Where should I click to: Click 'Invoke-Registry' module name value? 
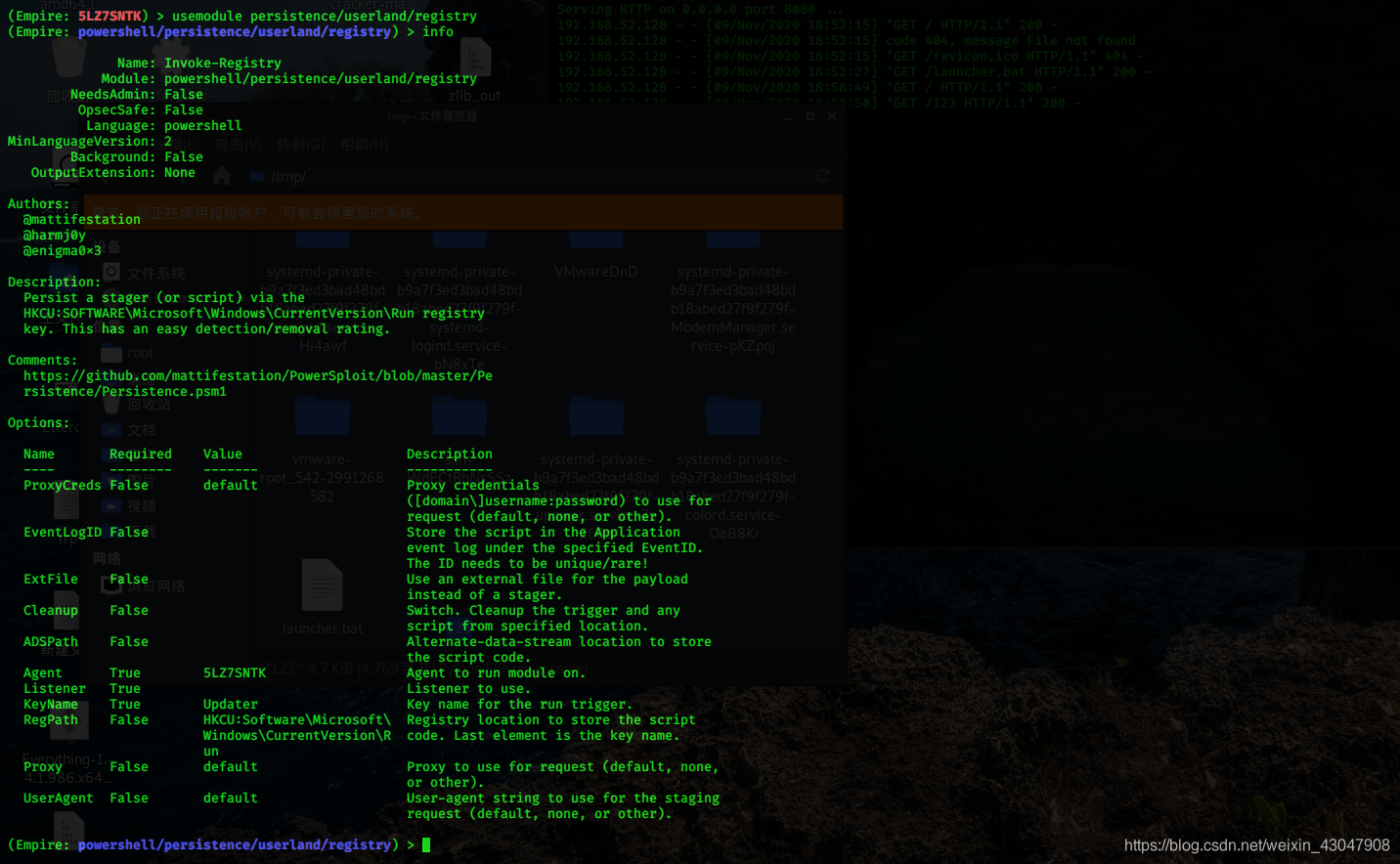pos(223,63)
